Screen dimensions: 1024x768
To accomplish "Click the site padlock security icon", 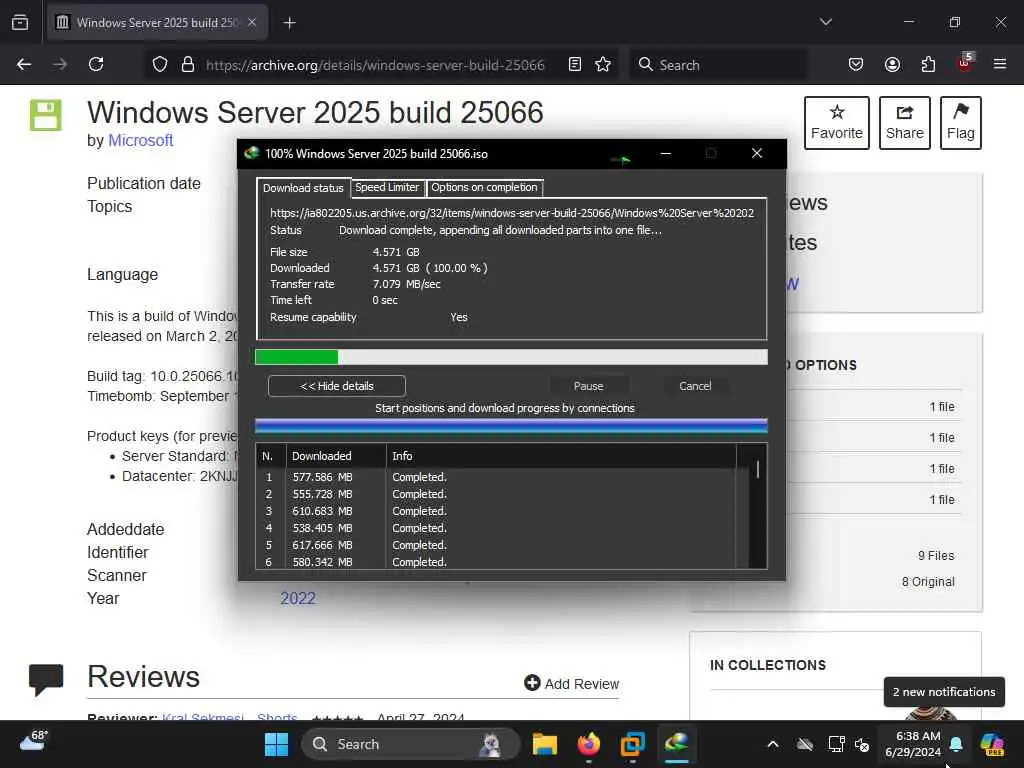I will coord(187,64).
